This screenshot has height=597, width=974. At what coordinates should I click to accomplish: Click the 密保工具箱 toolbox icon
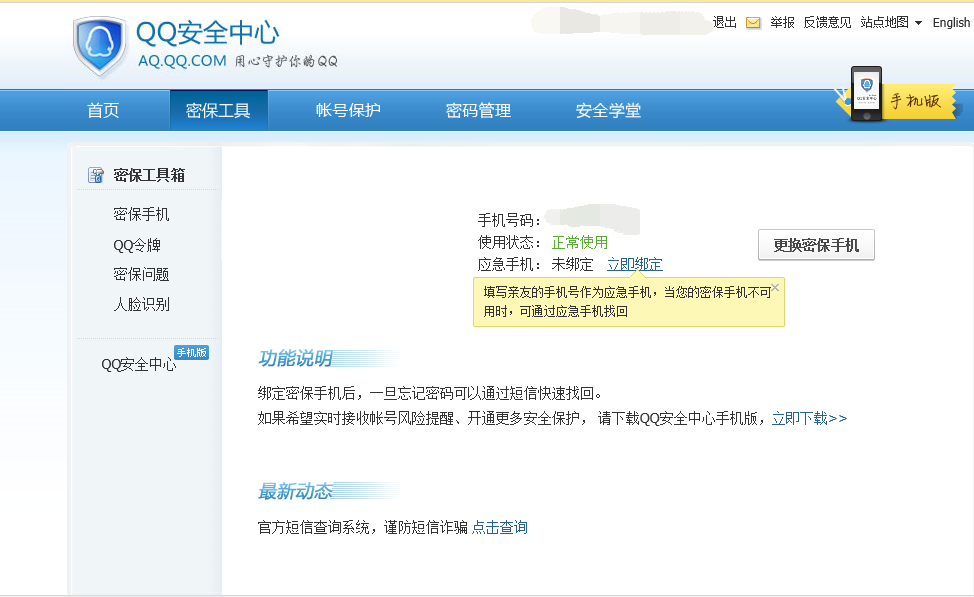96,175
